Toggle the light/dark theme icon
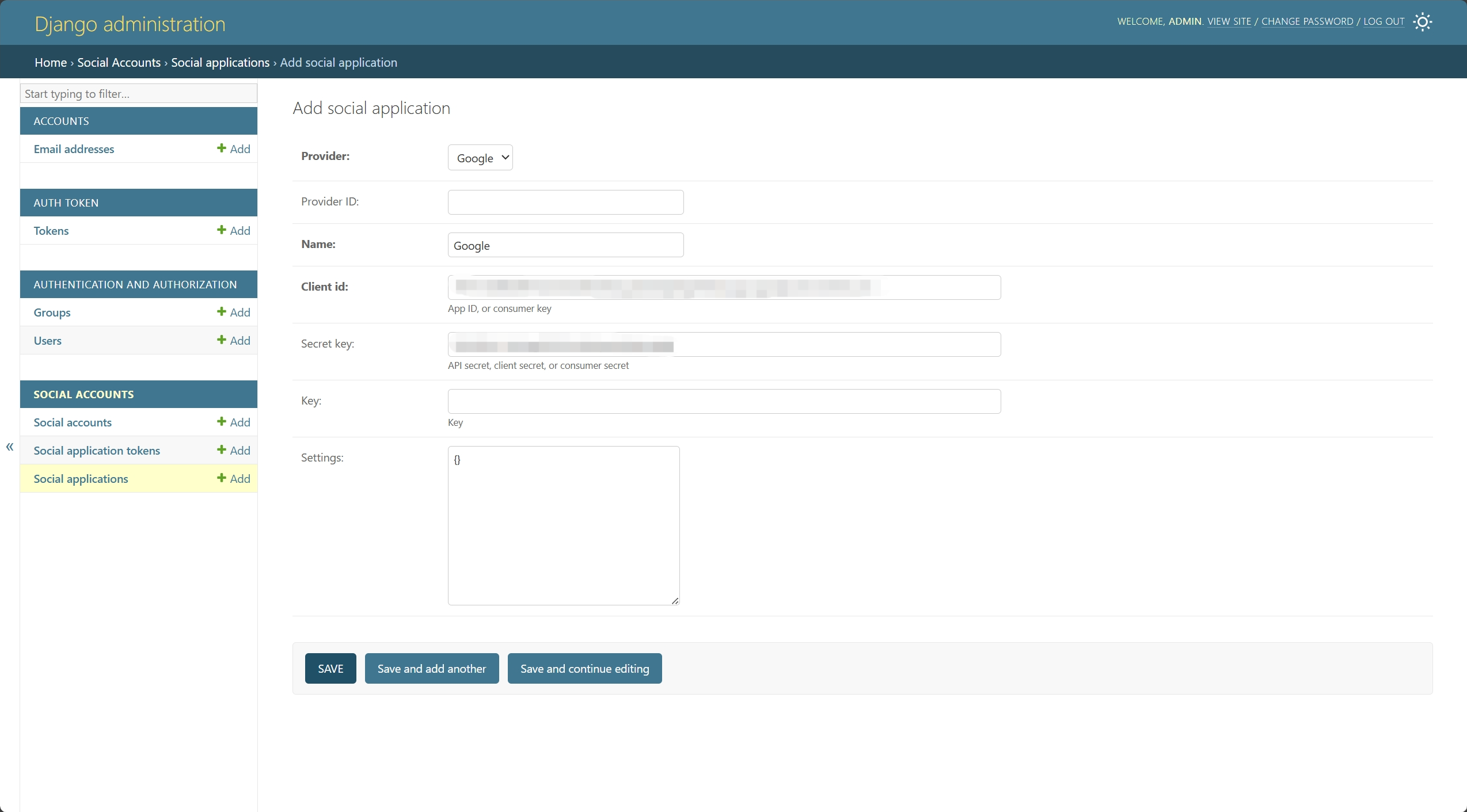 [x=1422, y=22]
